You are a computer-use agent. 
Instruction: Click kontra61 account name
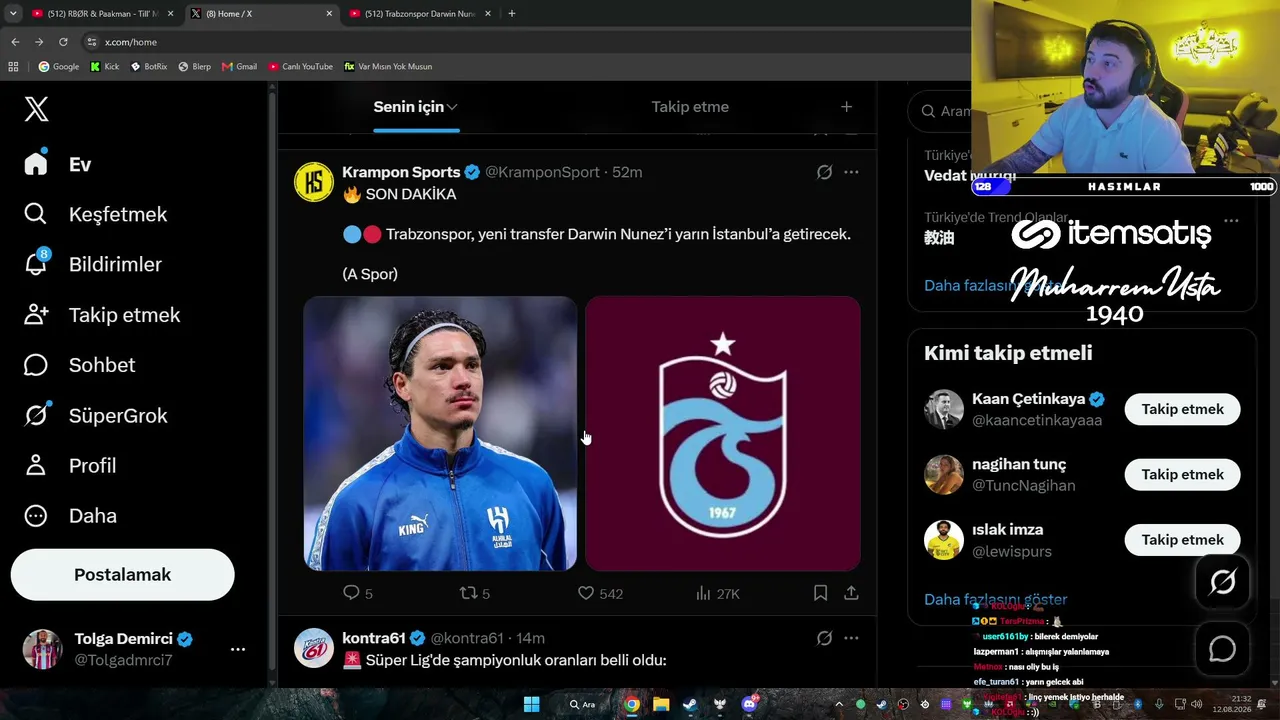pos(373,638)
